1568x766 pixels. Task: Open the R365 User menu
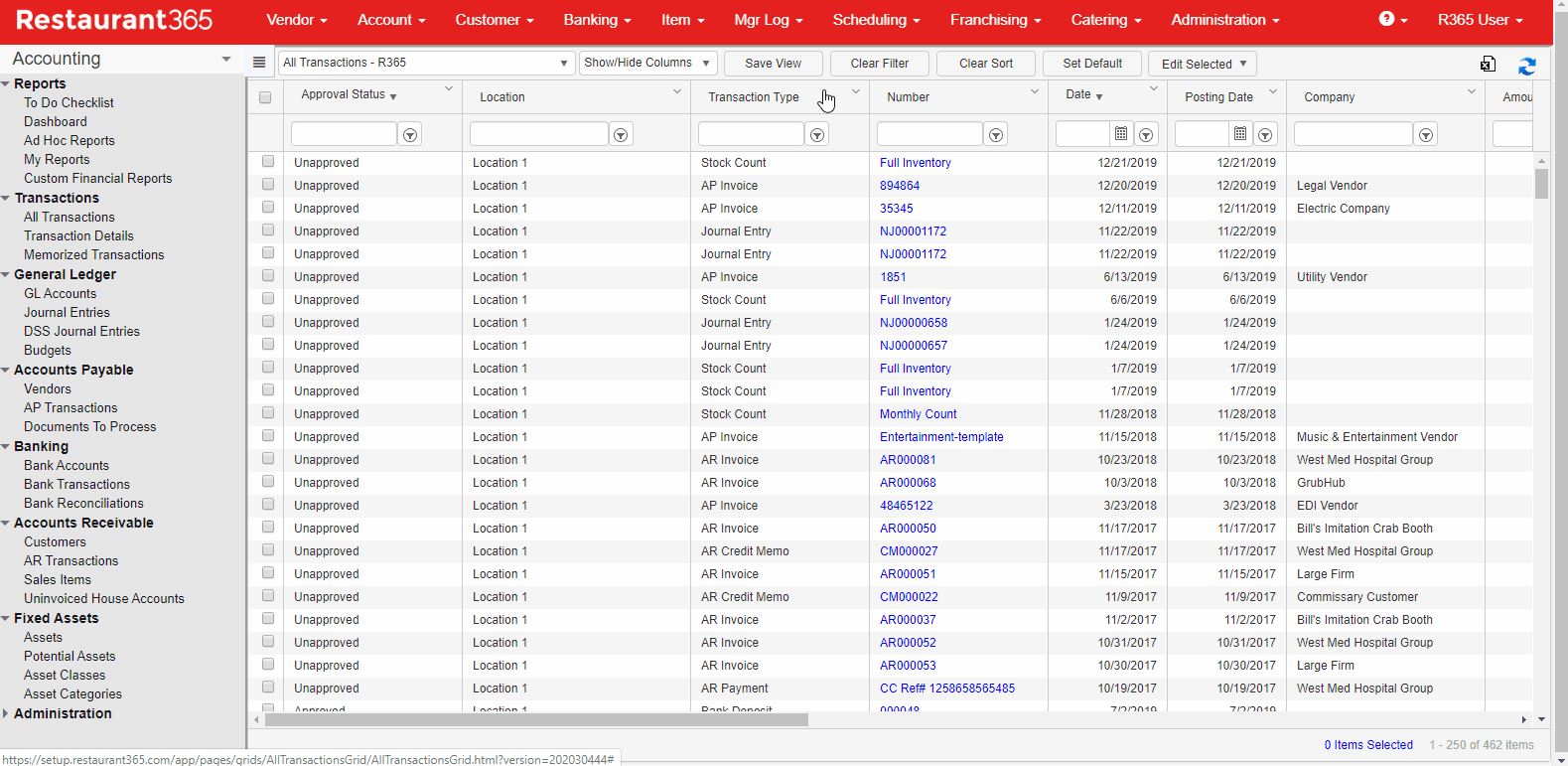click(x=1480, y=20)
